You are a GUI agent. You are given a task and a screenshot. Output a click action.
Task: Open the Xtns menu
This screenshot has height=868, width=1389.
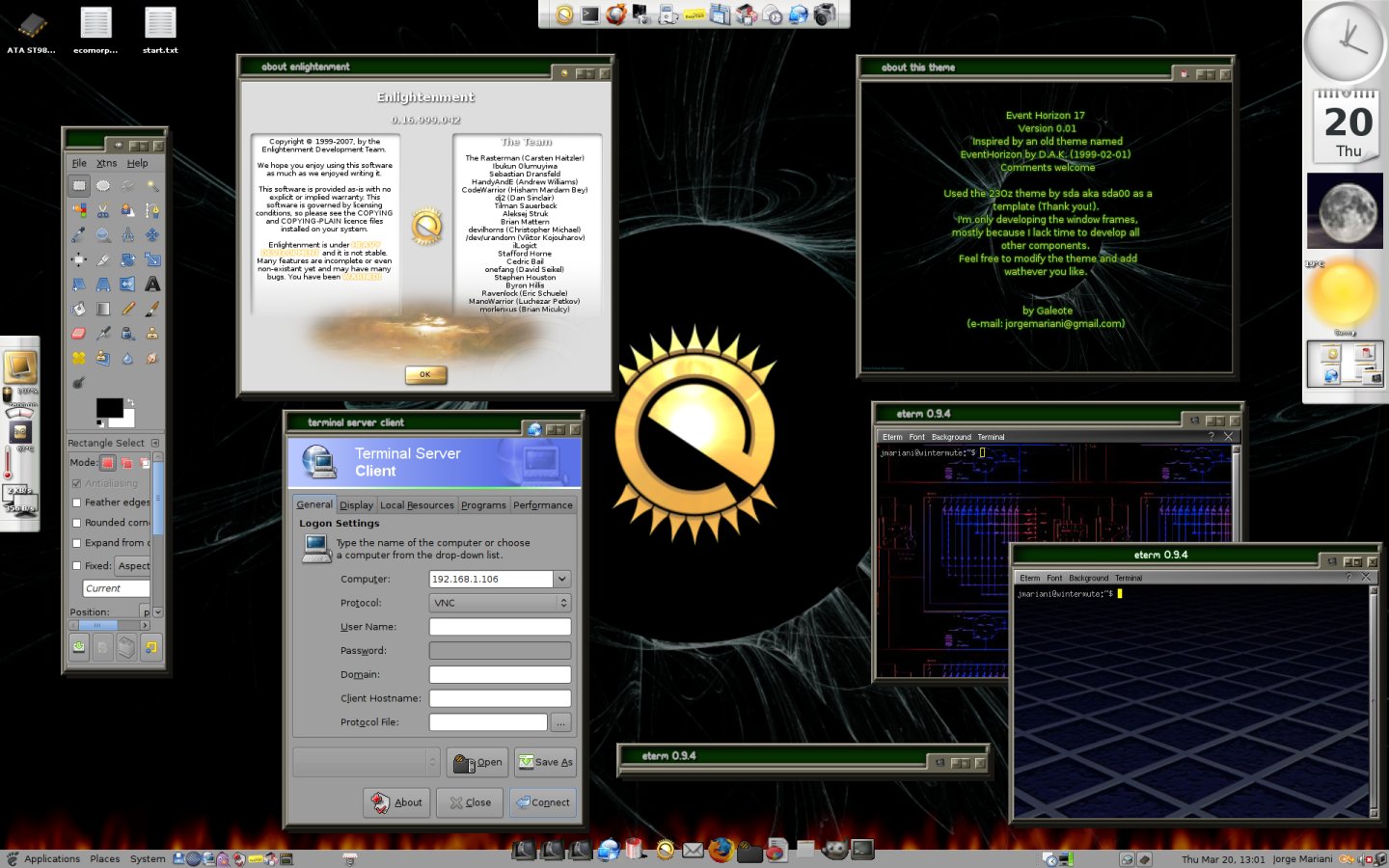107,163
